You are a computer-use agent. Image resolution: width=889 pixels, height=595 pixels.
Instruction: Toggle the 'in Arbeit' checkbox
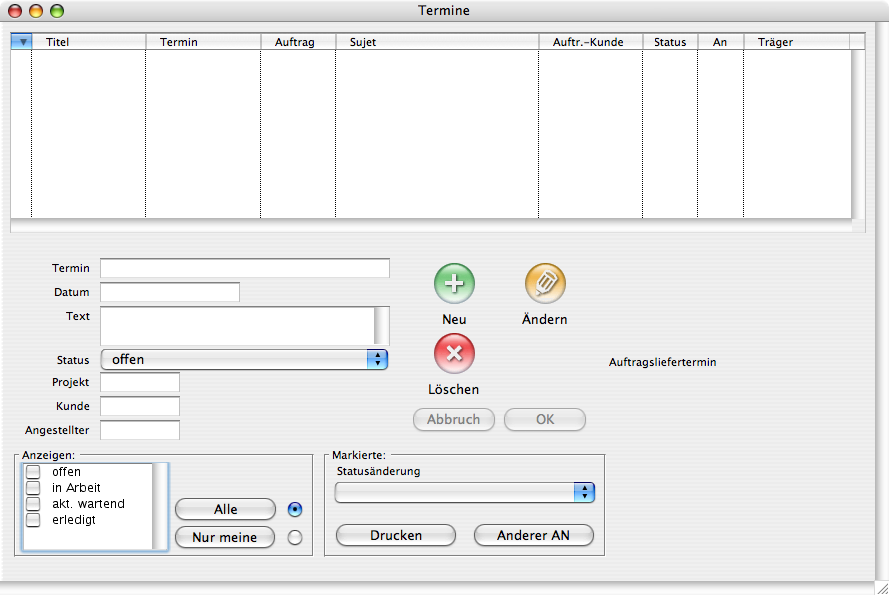coord(33,488)
